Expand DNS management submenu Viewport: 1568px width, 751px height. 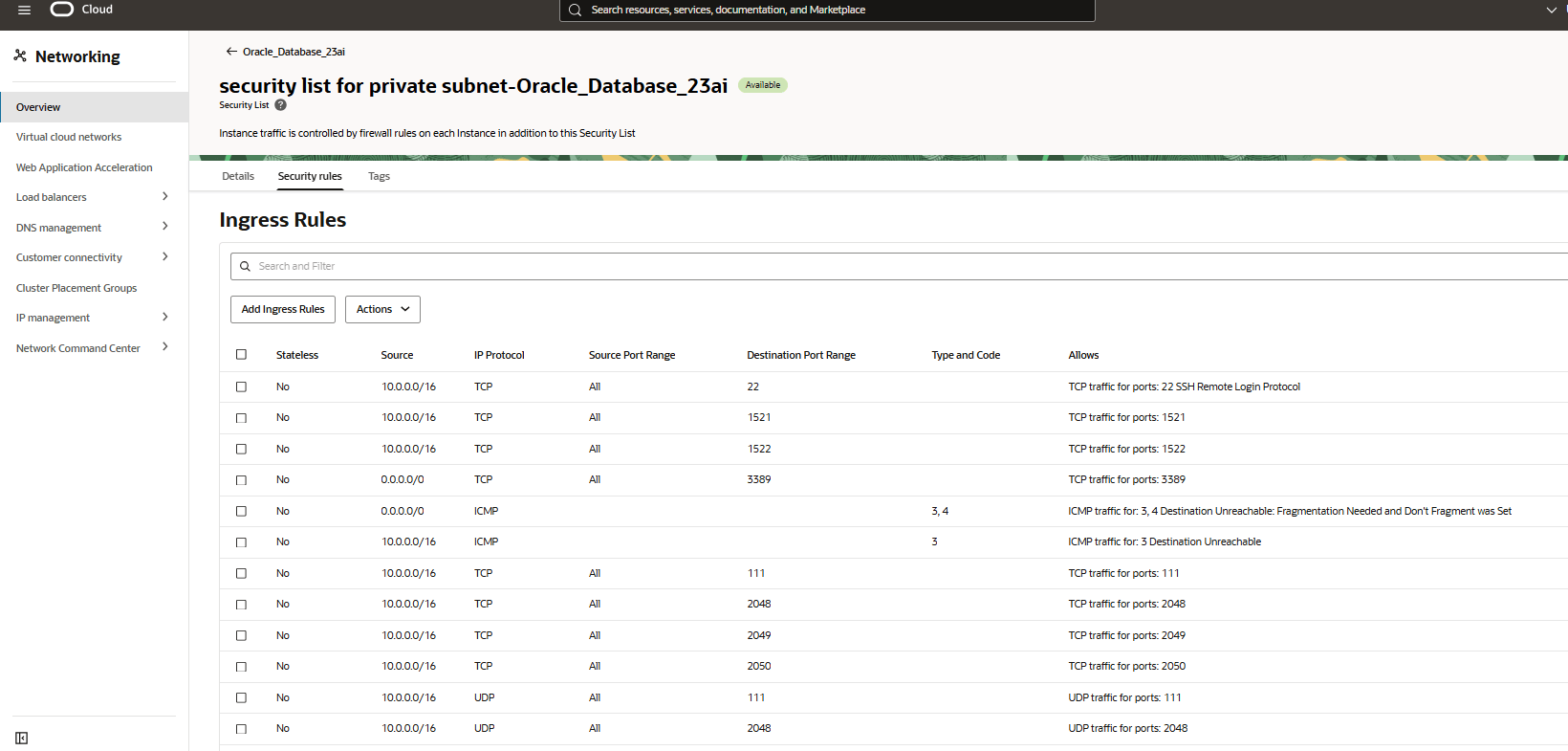tap(165, 227)
